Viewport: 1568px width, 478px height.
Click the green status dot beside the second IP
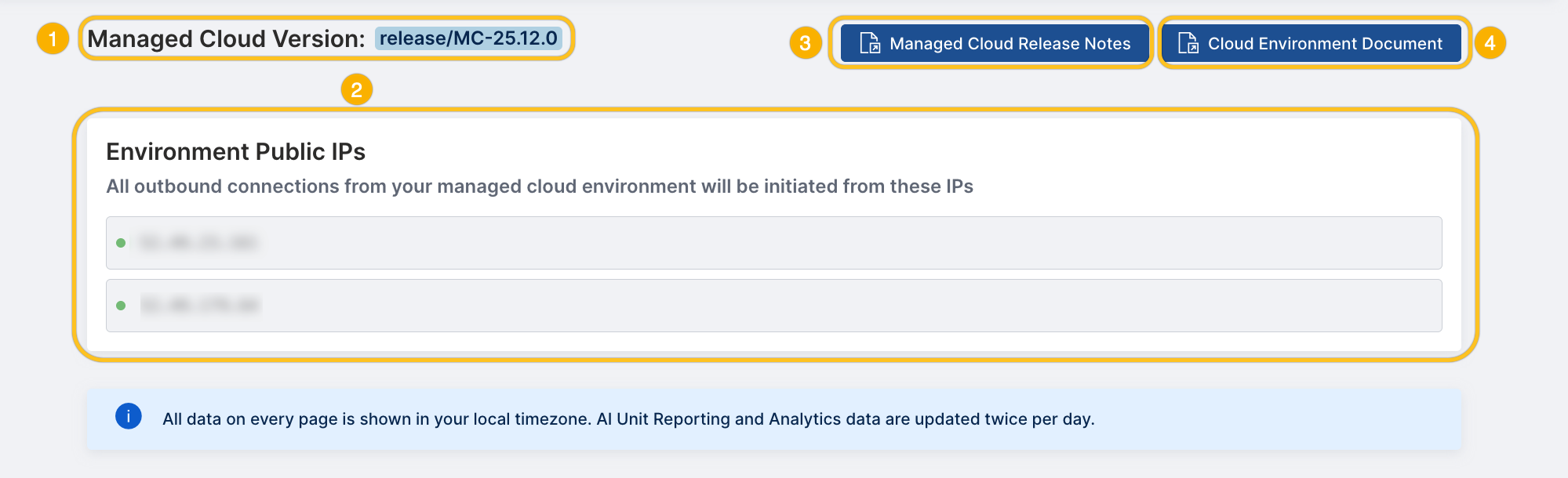(121, 305)
